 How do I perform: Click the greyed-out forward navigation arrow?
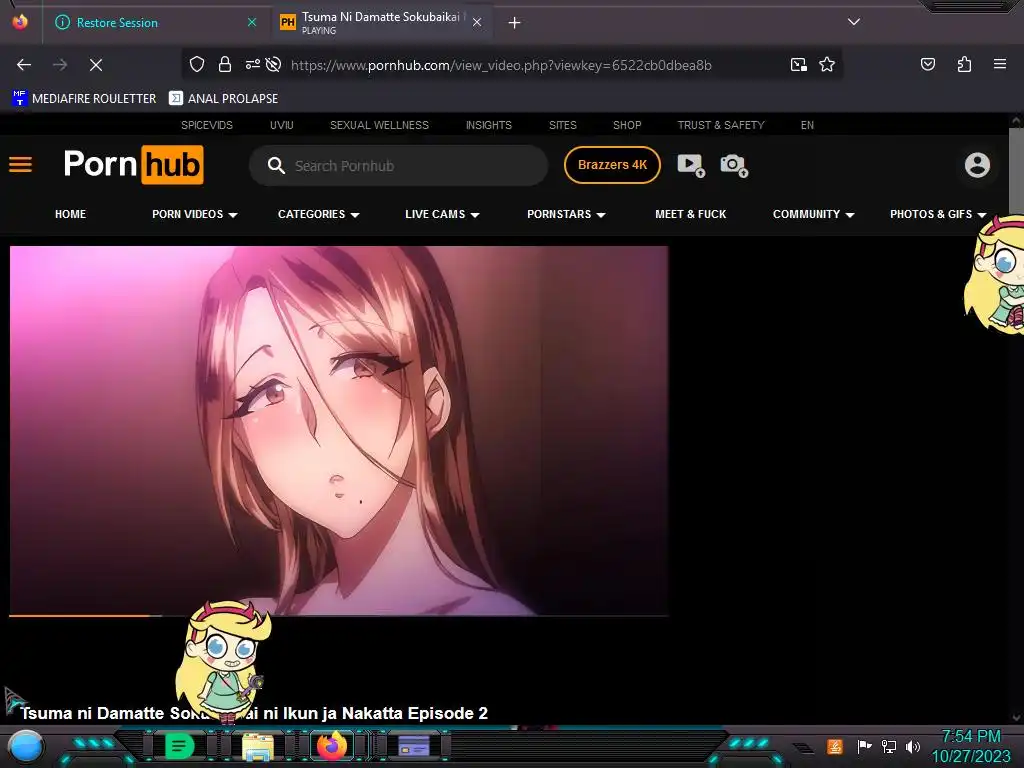[60, 65]
